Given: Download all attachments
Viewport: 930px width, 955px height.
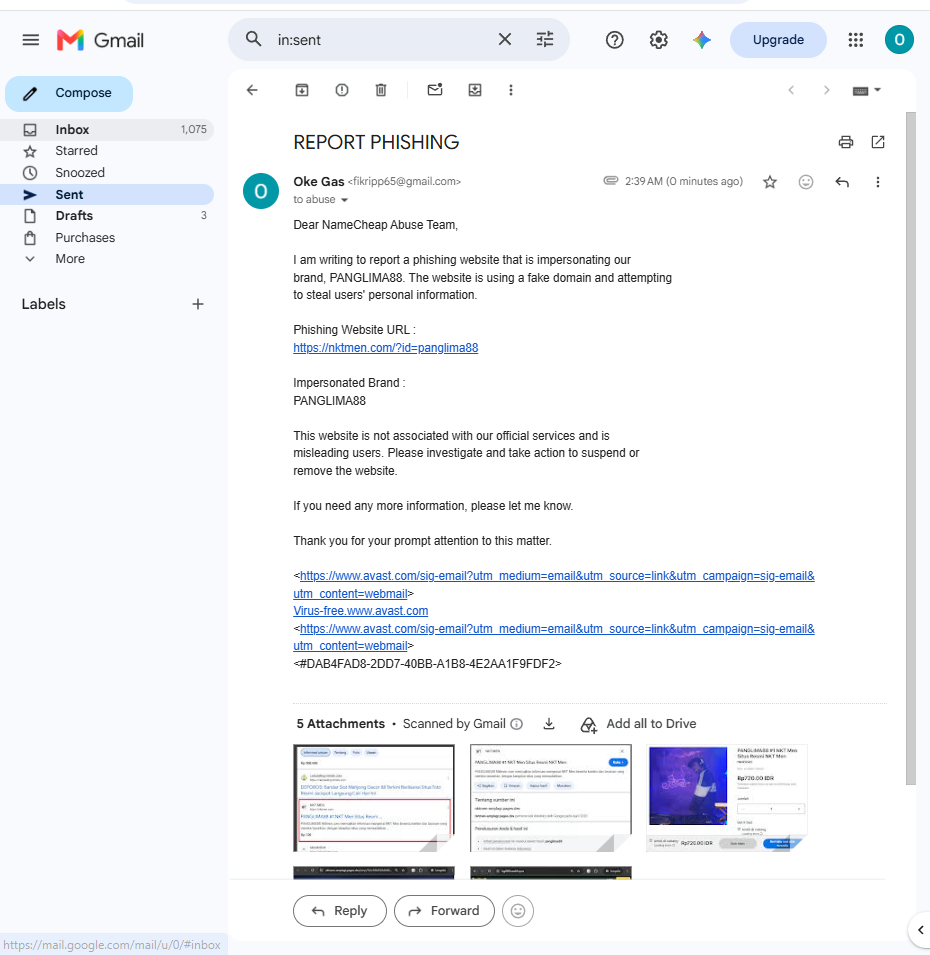Looking at the screenshot, I should coord(549,724).
